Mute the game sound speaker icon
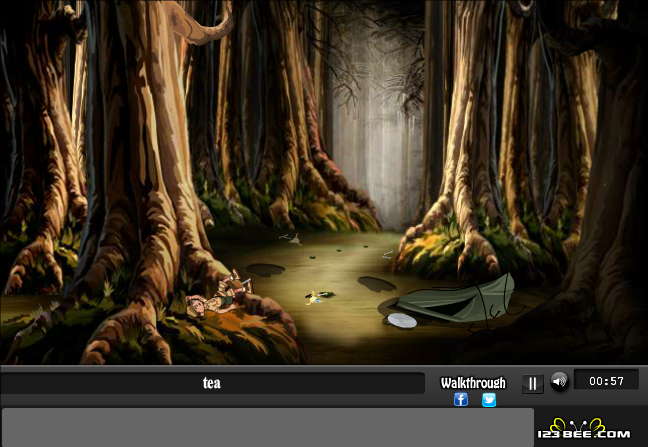Screen dimensions: 648x447 559,381
